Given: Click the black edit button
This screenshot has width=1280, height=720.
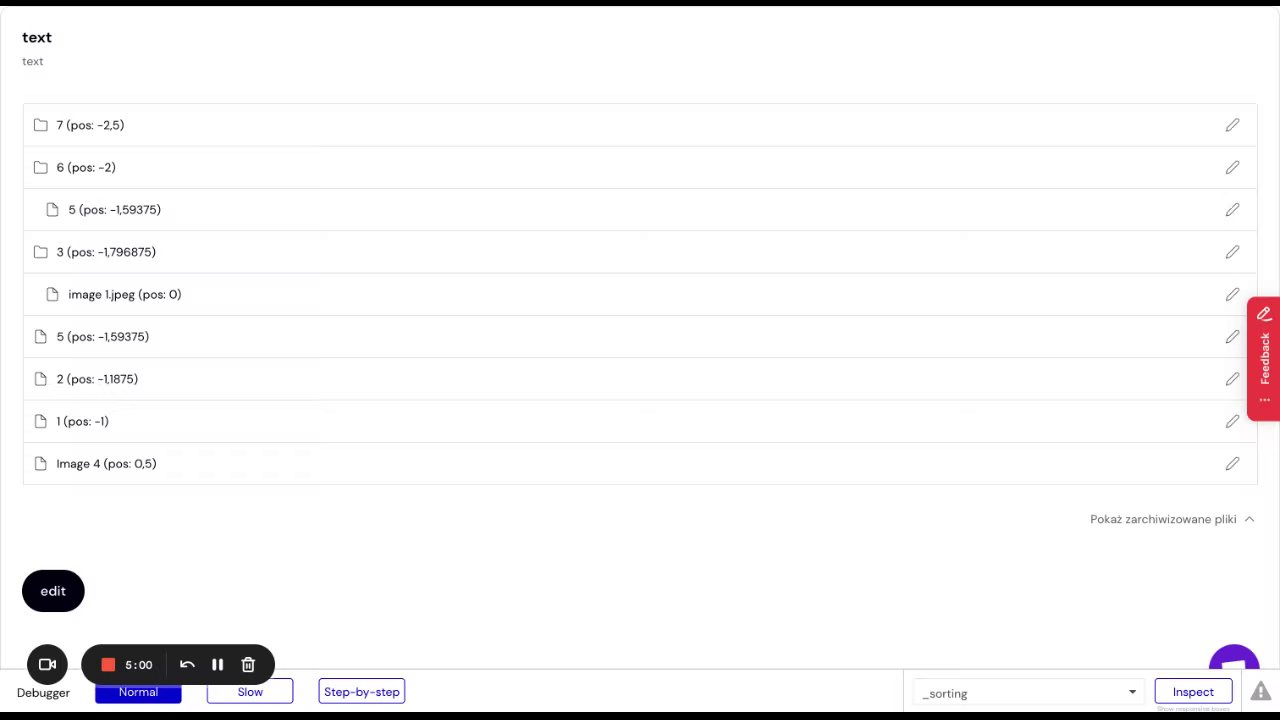Looking at the screenshot, I should tap(53, 591).
